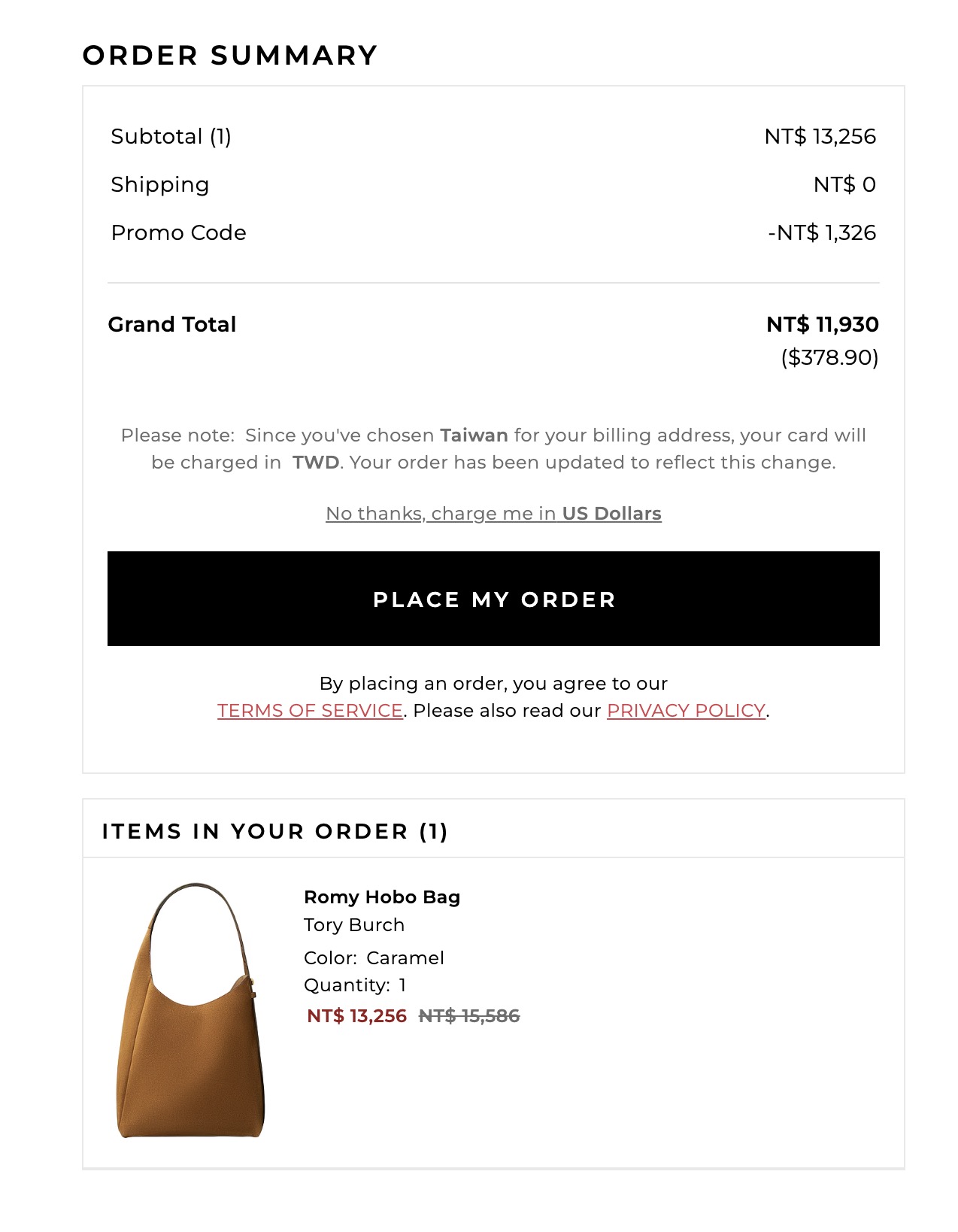Click the Items In Your Order header

(274, 831)
